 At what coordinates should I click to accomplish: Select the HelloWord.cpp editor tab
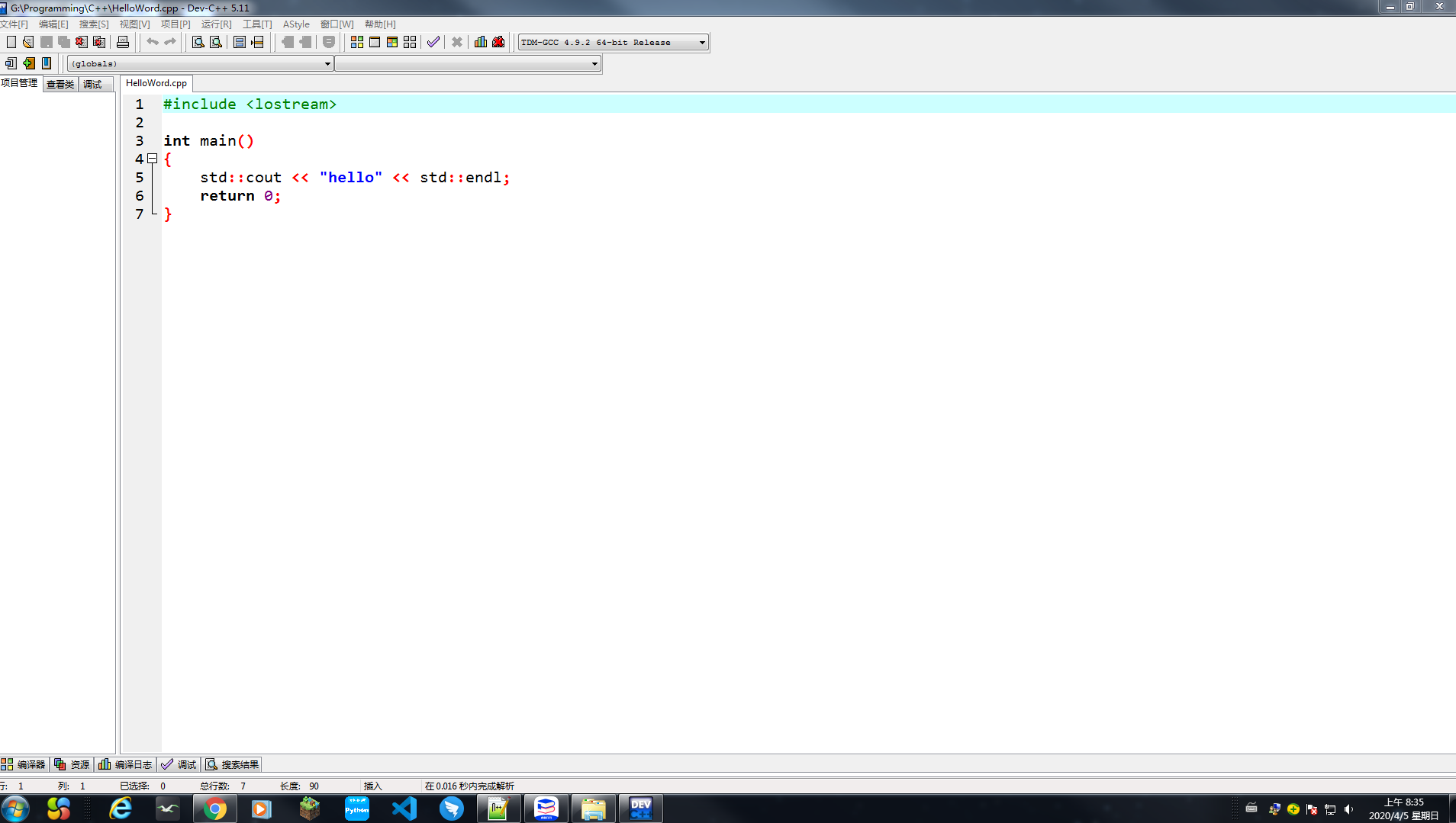point(156,83)
